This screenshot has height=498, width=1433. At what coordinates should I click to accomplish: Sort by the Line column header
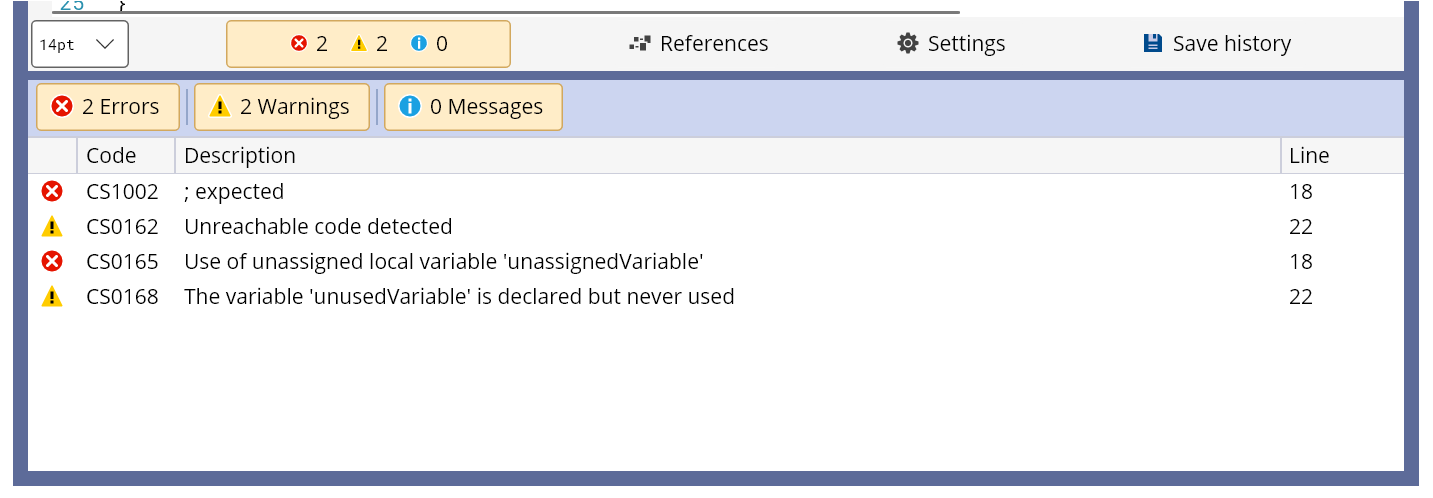coord(1309,156)
